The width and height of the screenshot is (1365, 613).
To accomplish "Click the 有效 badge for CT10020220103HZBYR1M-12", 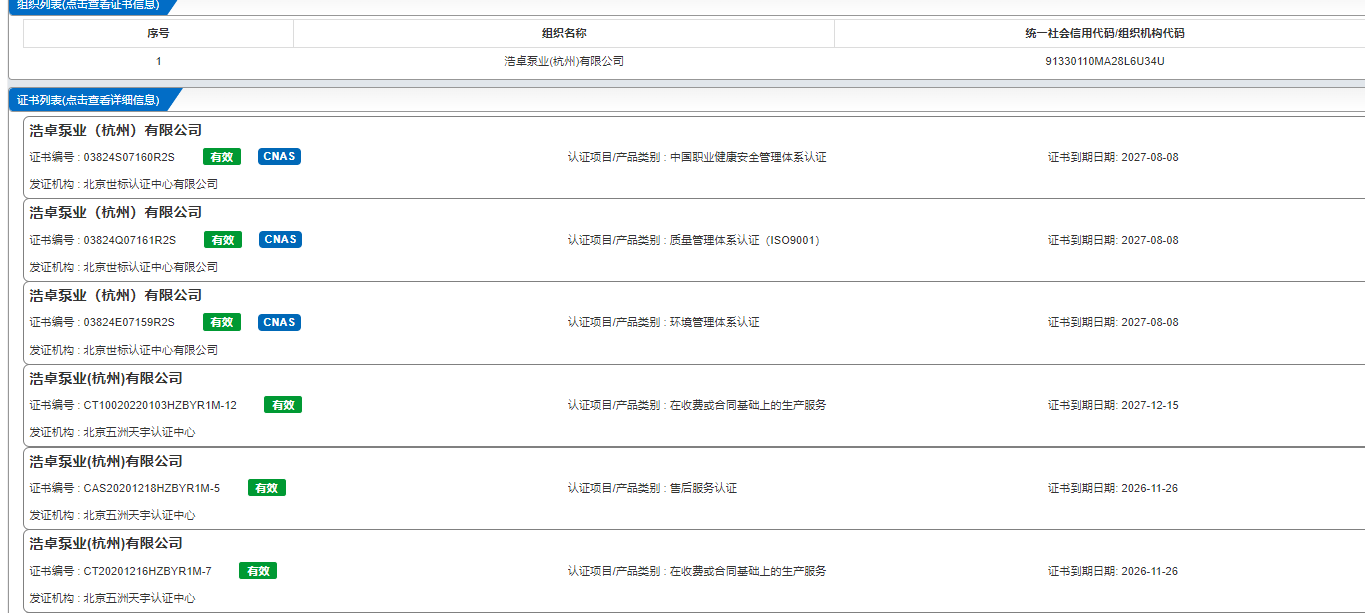I will coord(283,405).
